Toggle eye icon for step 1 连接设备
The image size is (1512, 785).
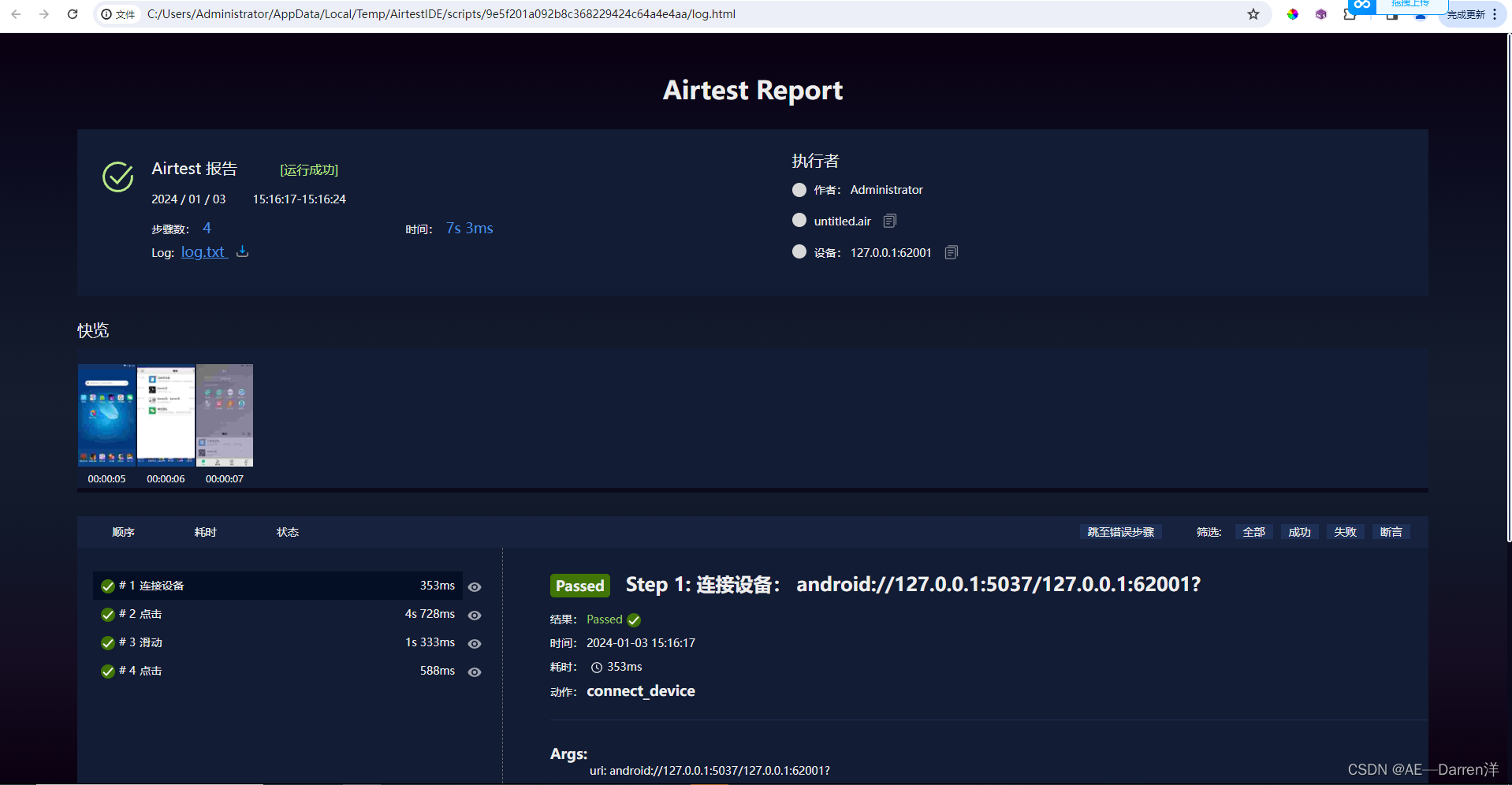pyautogui.click(x=475, y=587)
